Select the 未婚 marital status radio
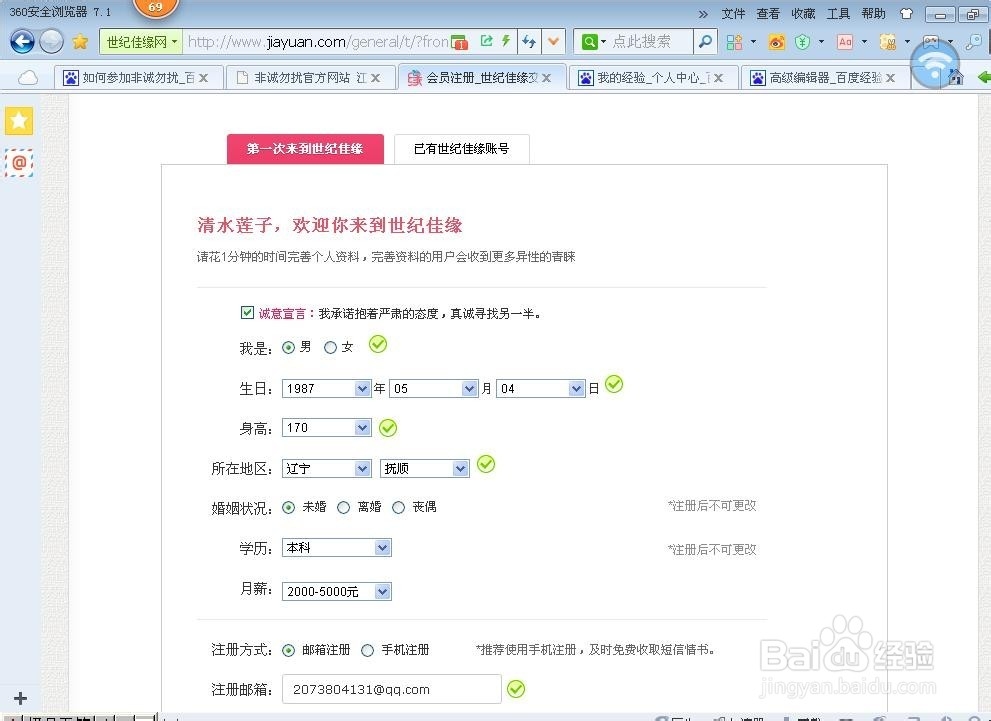Viewport: 991px width, 721px height. pos(288,507)
